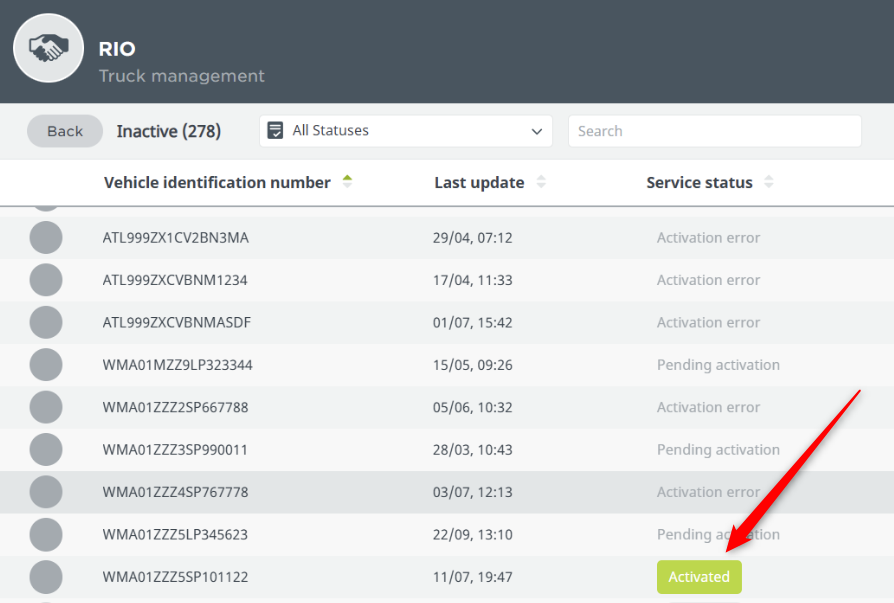
Task: Select circle for WMA01ZZZ3SP990011 row
Action: click(46, 450)
